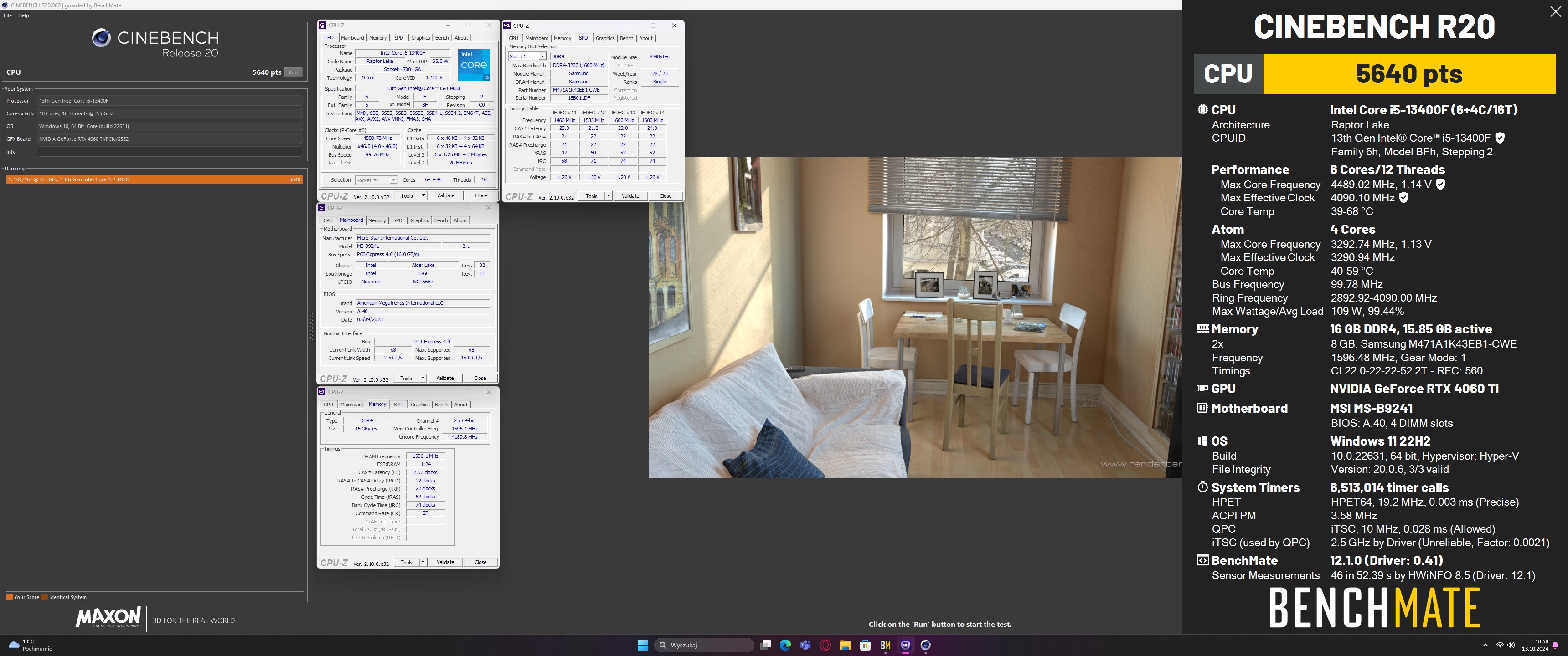
Task: Close the BenchMate result overlay with the X
Action: point(1555,12)
